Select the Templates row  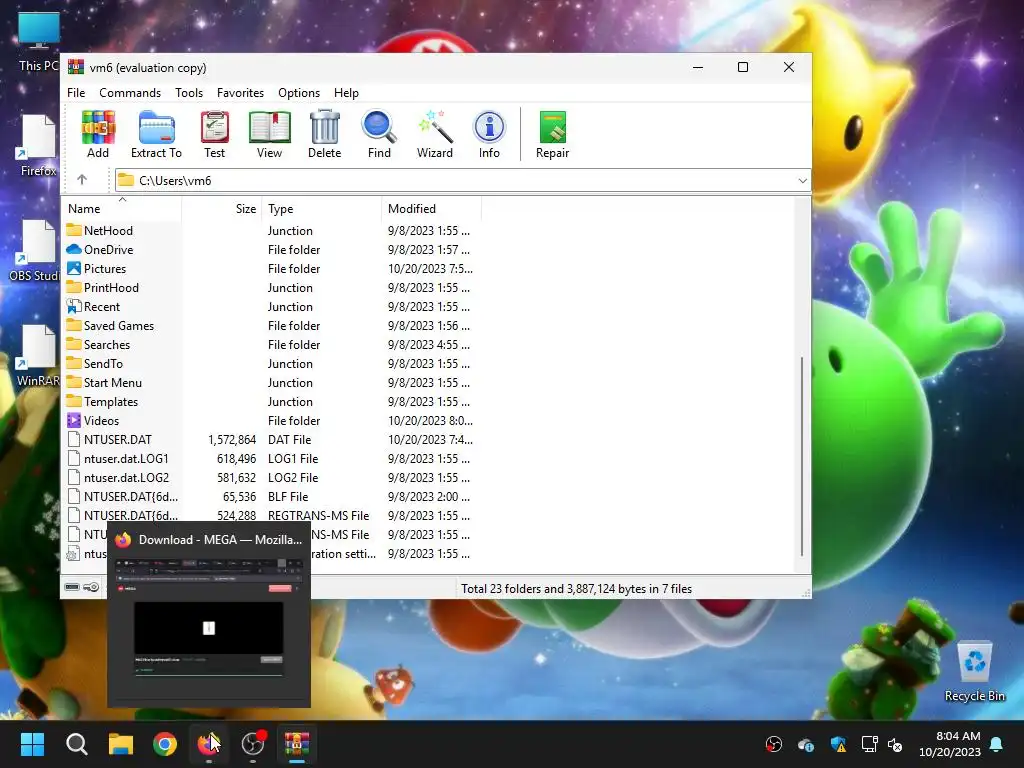269,401
